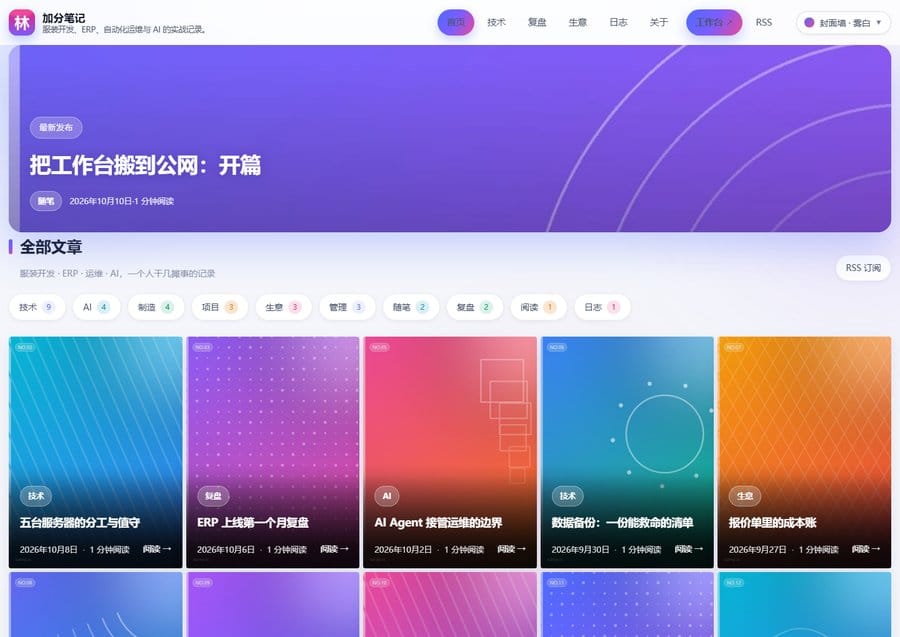
Task: Click the 林 site logo icon
Action: click(22, 22)
